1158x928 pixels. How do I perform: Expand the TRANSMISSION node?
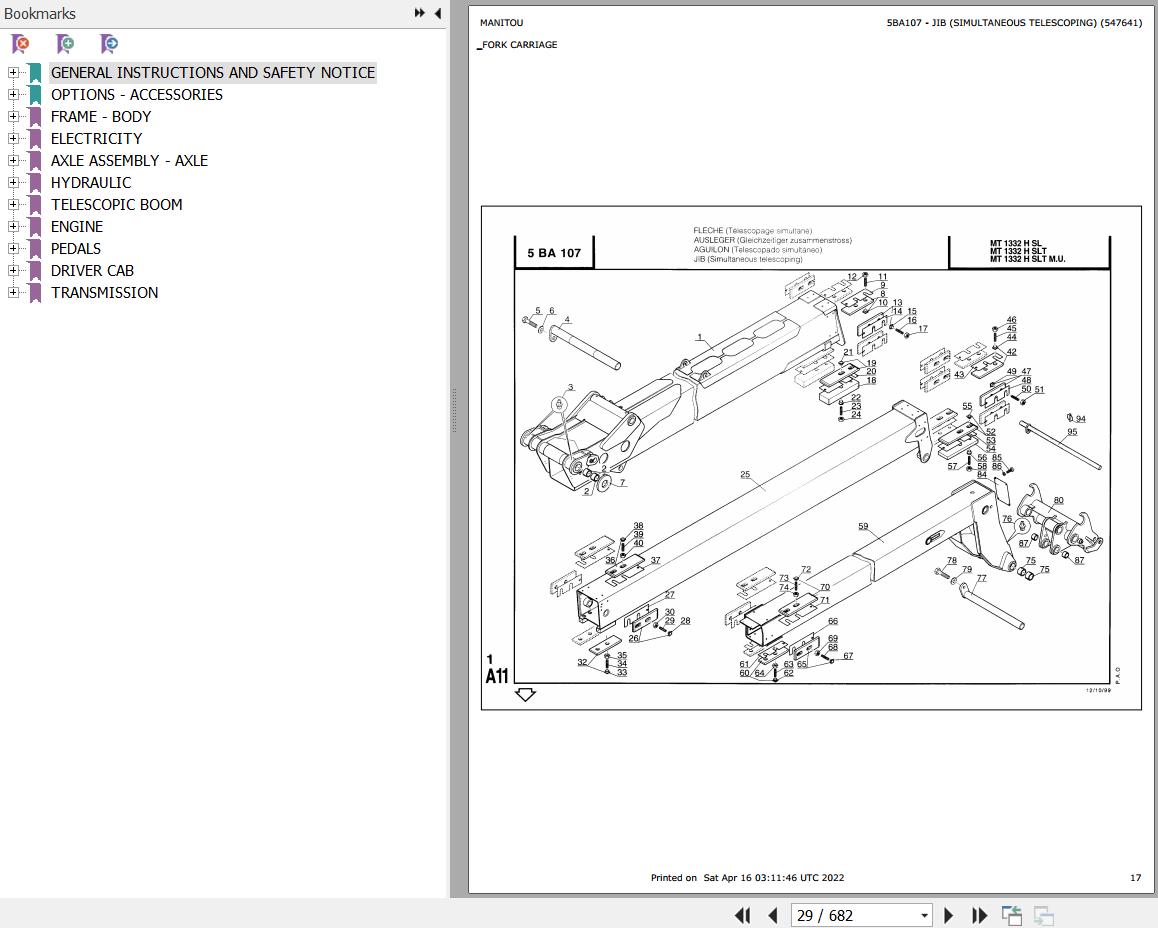13,292
